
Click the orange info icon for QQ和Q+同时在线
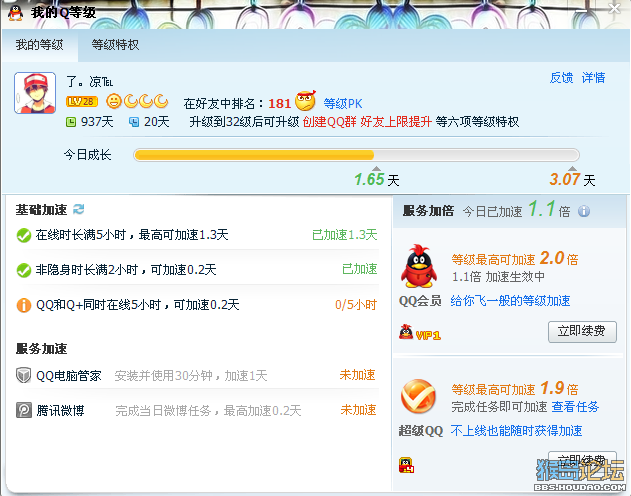pos(24,305)
